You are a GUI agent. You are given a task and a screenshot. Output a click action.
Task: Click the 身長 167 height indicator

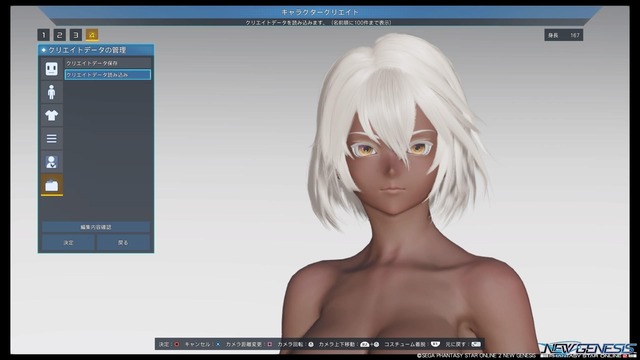point(564,35)
